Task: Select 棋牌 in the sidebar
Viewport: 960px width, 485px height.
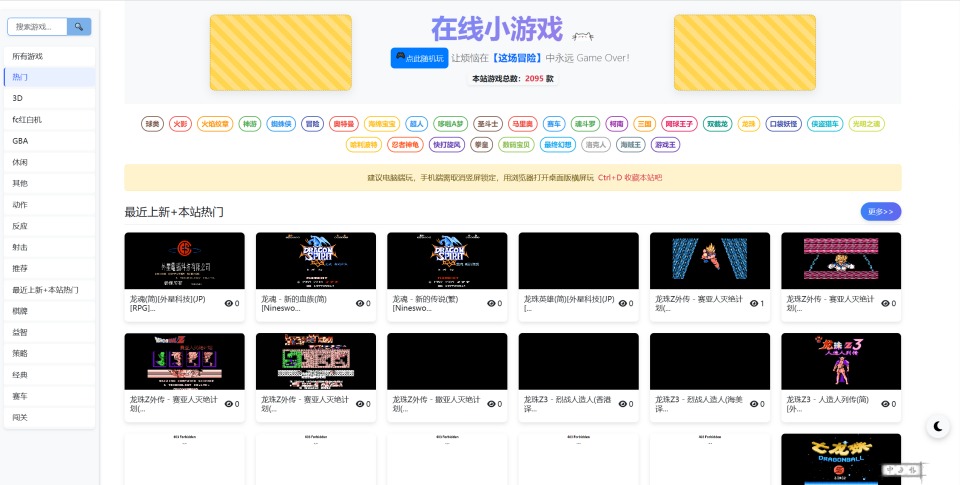Action: coord(50,311)
